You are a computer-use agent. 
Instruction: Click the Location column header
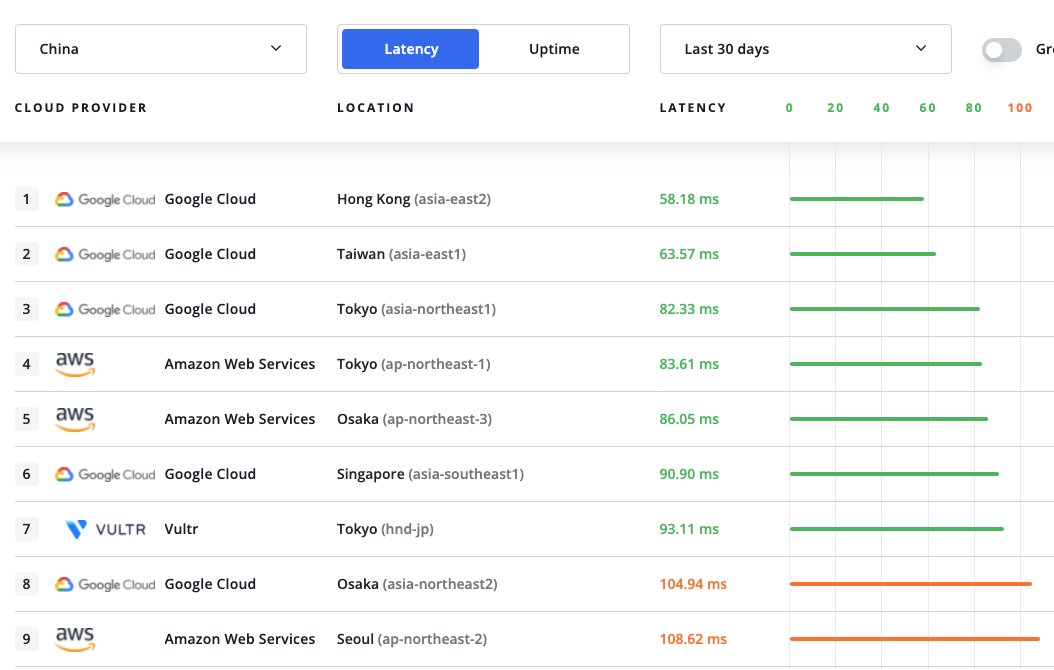(376, 108)
